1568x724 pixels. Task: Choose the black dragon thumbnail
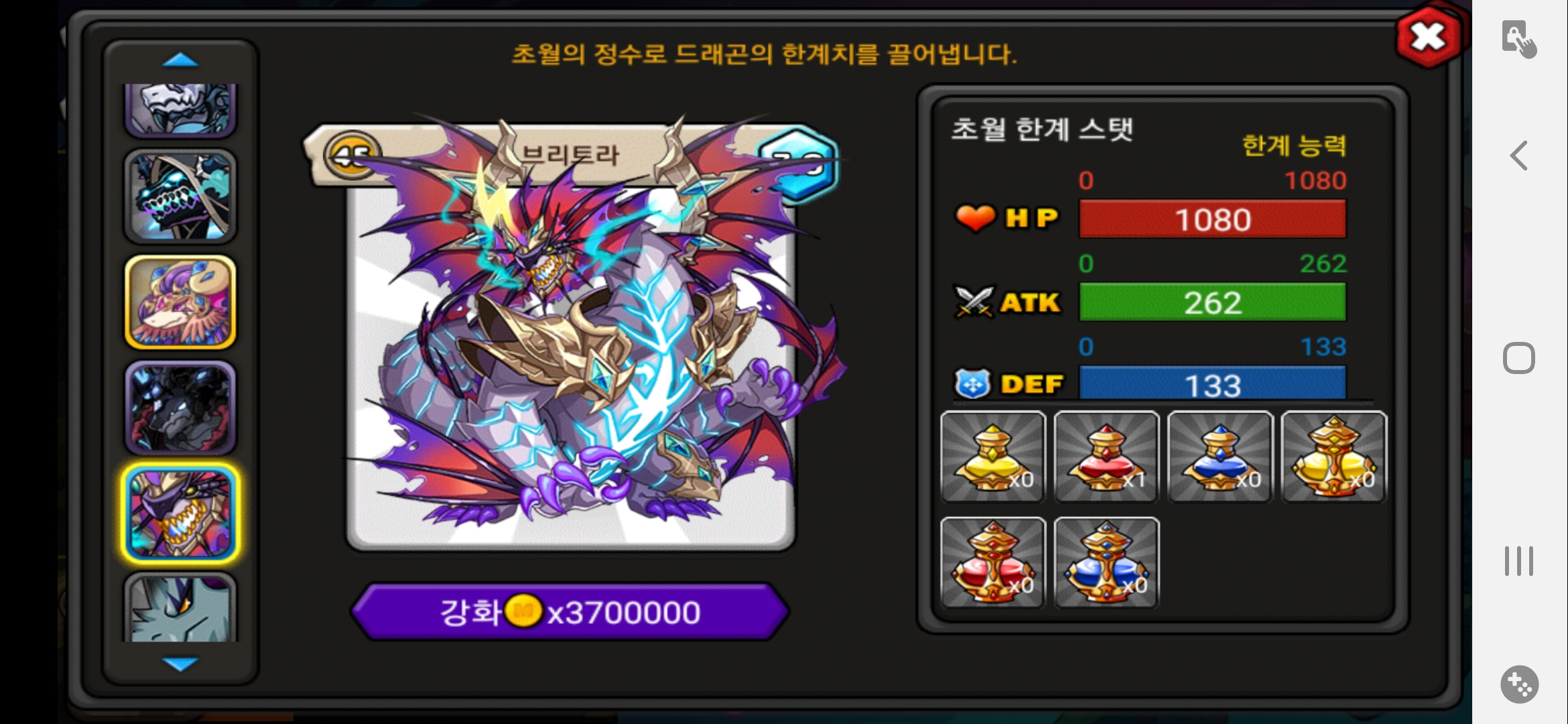click(x=180, y=408)
